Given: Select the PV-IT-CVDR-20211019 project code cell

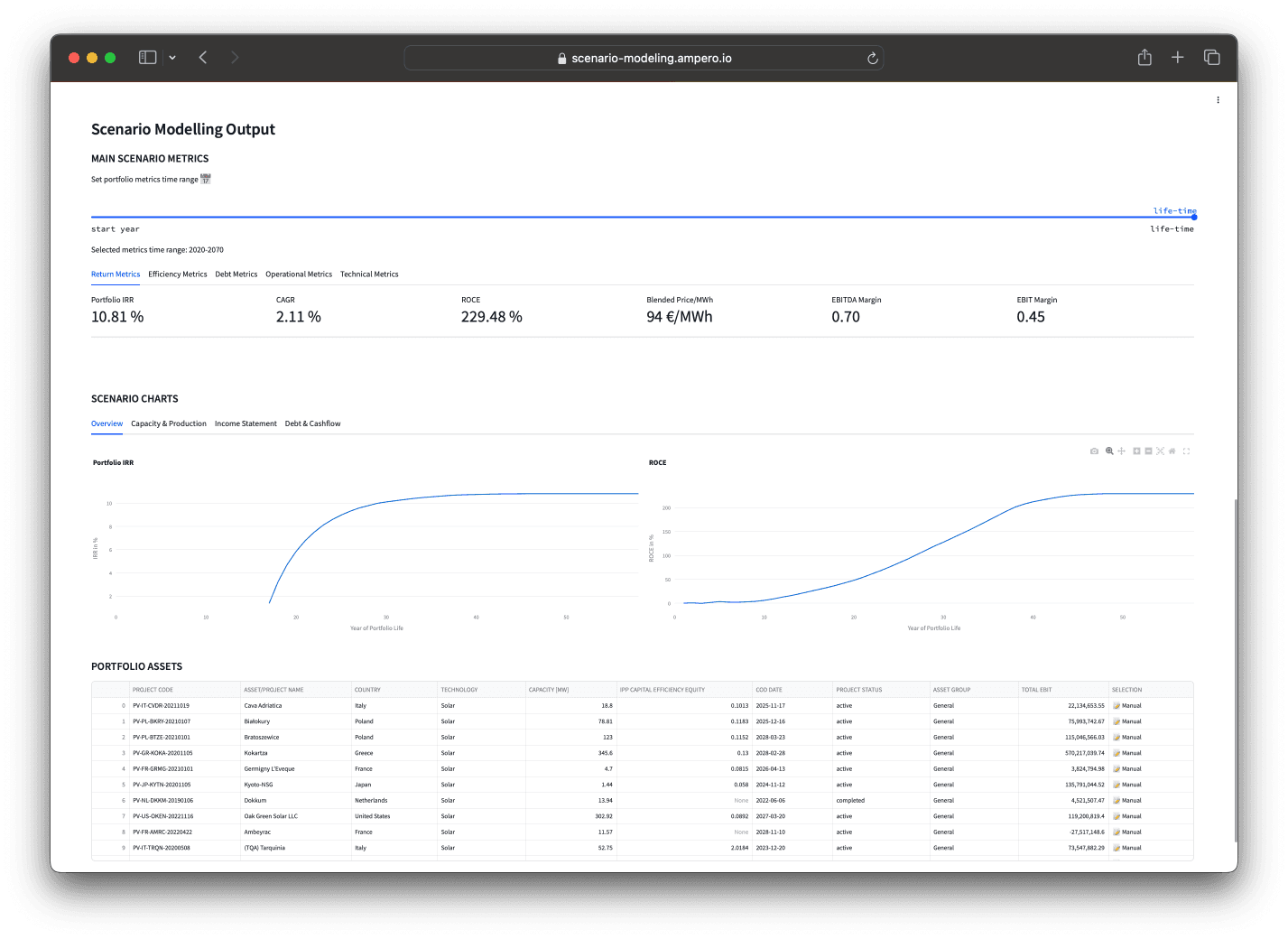Looking at the screenshot, I should (x=186, y=706).
